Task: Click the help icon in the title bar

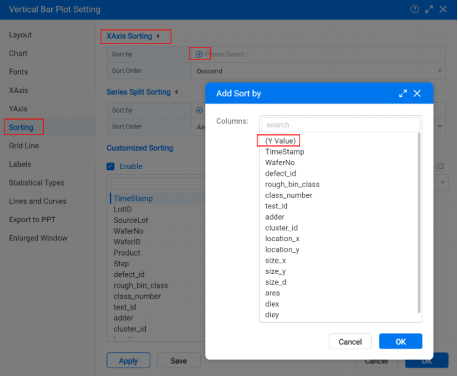Action: 414,9
